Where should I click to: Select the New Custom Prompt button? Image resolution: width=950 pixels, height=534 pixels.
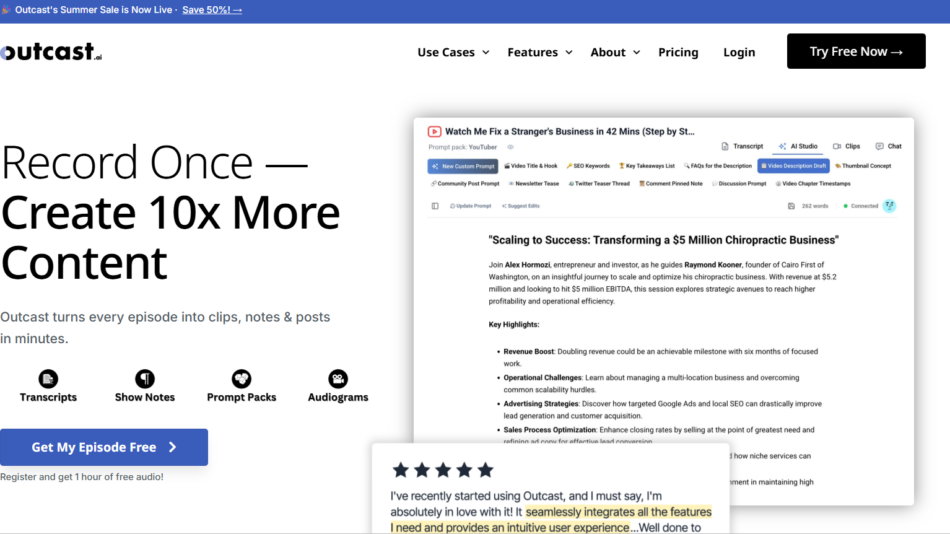tap(463, 166)
